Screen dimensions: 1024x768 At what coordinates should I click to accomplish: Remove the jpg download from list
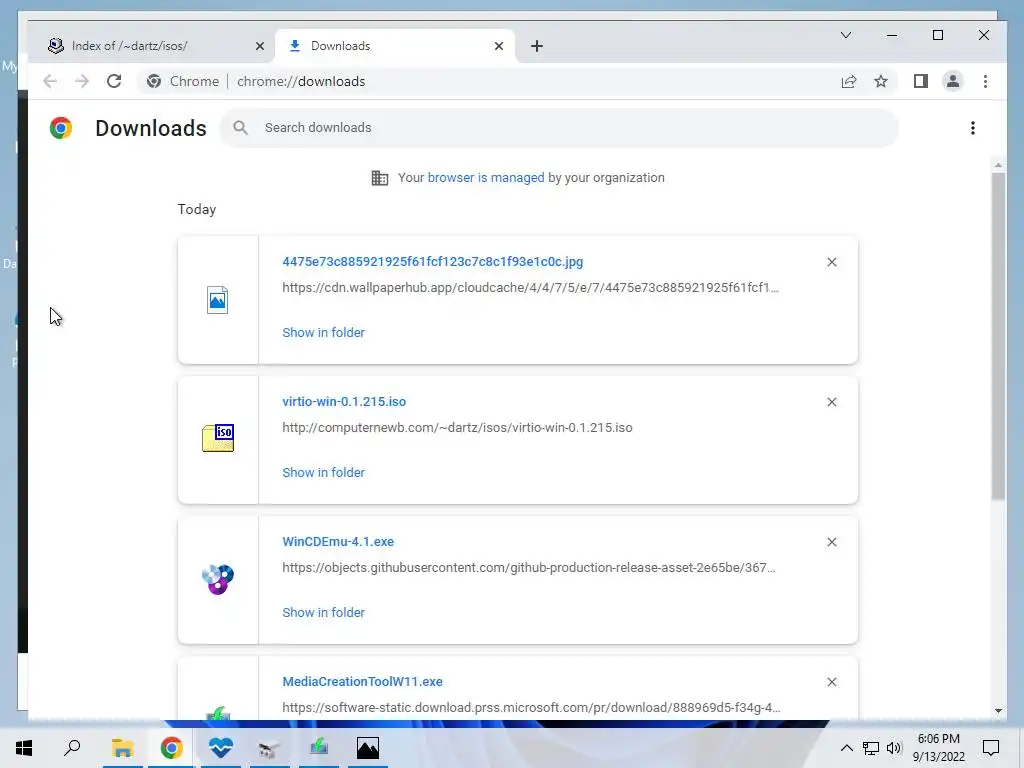click(x=831, y=262)
